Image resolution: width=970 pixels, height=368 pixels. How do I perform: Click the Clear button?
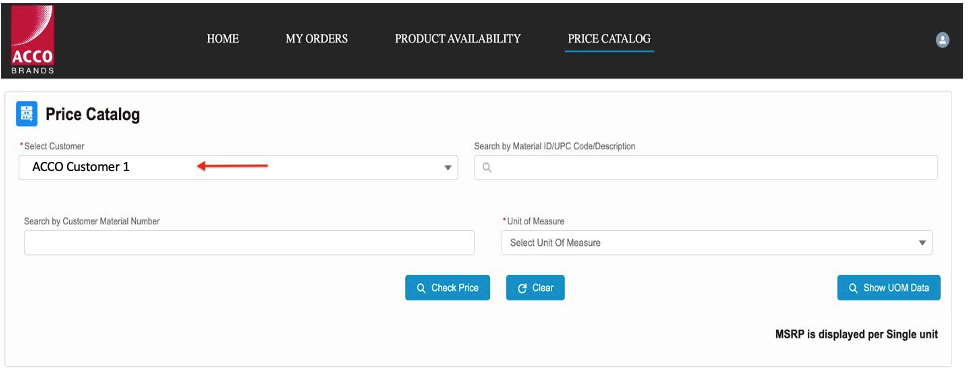click(535, 288)
